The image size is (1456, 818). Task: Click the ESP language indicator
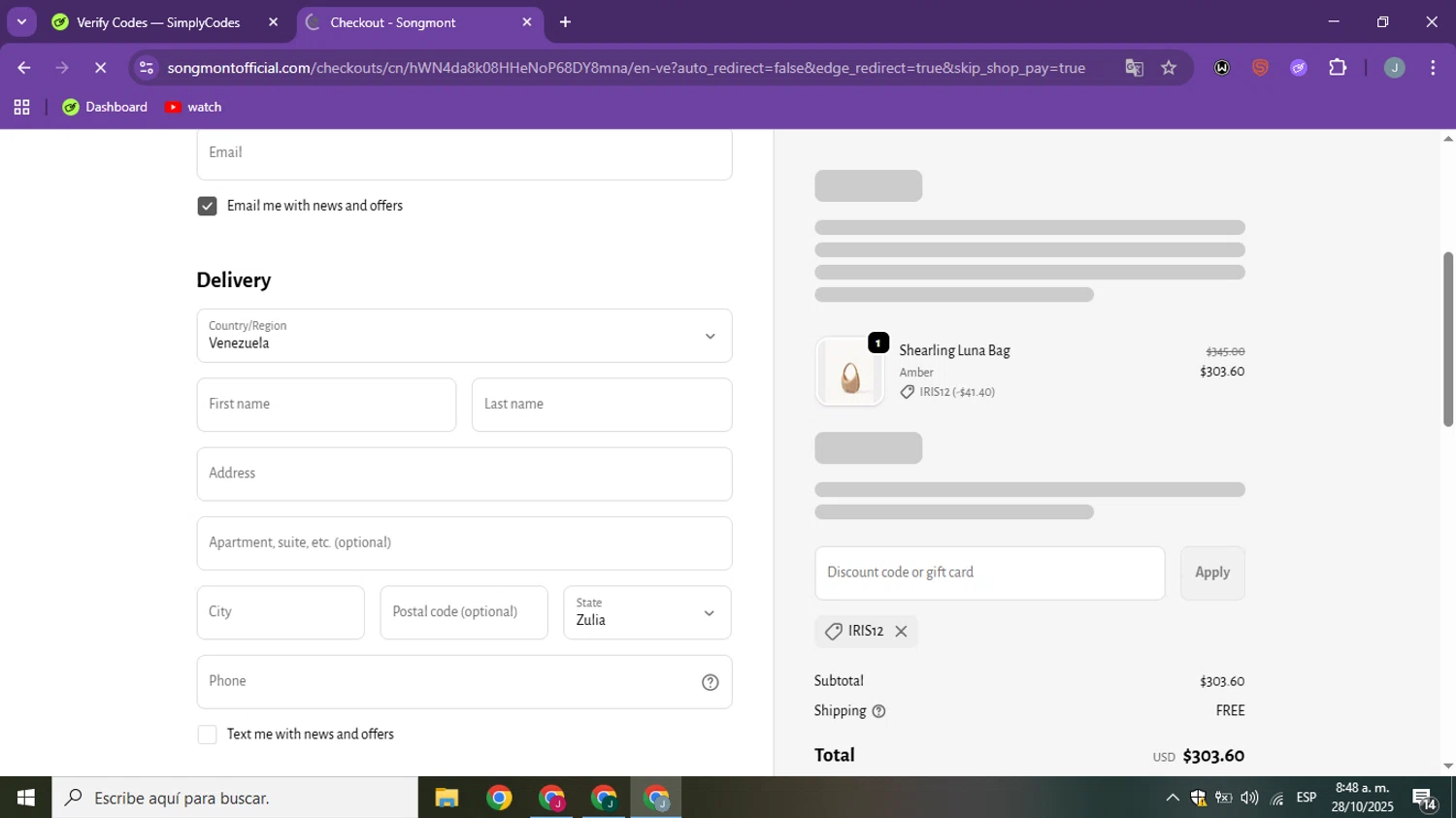(1307, 798)
